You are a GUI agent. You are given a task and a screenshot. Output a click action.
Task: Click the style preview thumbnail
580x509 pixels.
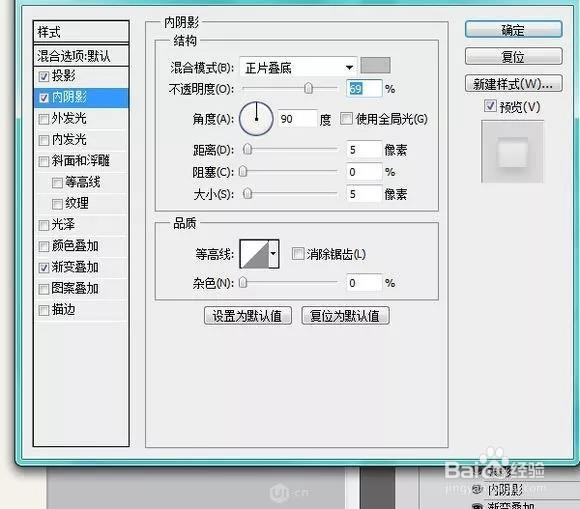pyautogui.click(x=512, y=152)
